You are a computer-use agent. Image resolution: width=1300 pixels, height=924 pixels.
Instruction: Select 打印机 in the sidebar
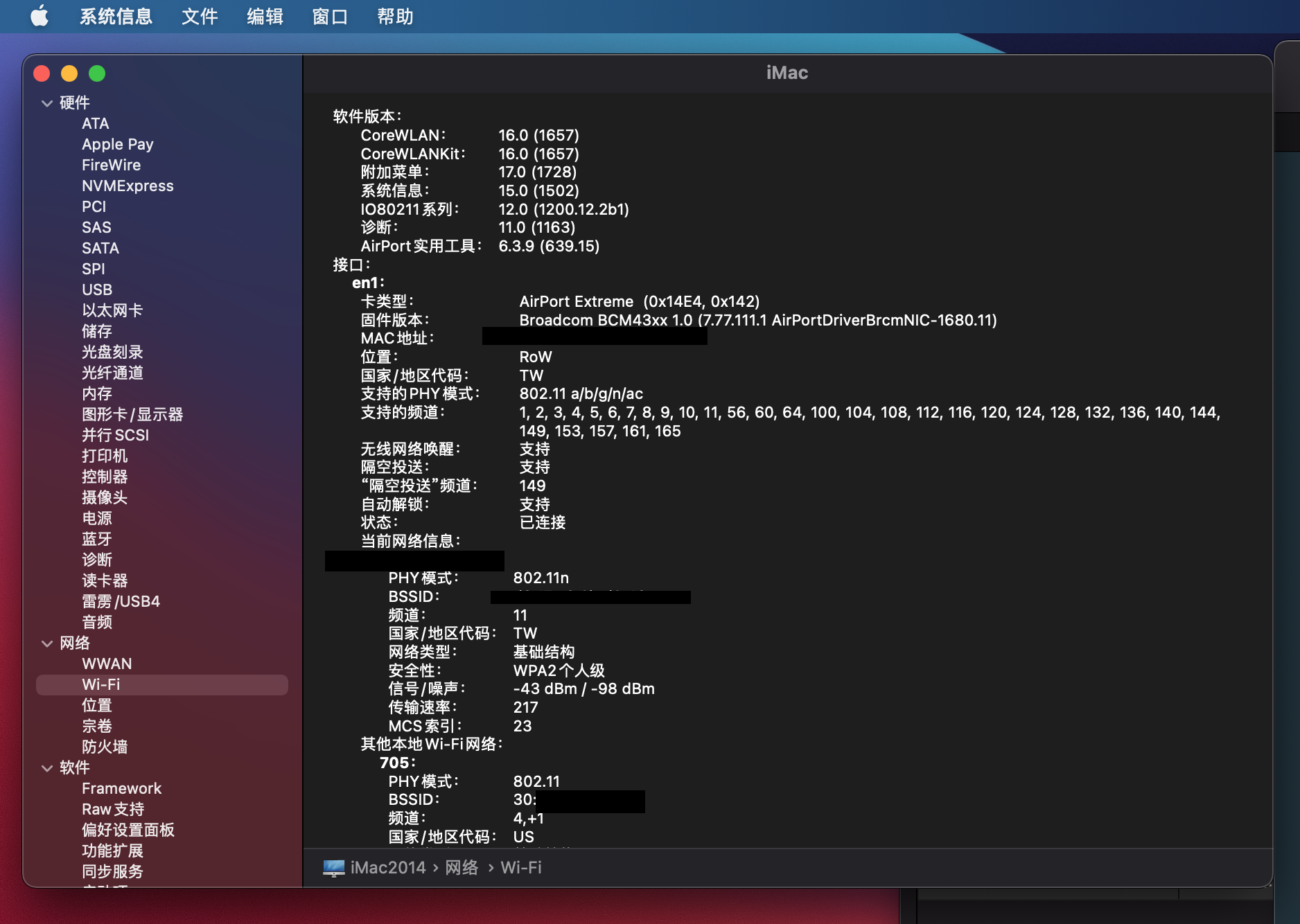tap(105, 456)
